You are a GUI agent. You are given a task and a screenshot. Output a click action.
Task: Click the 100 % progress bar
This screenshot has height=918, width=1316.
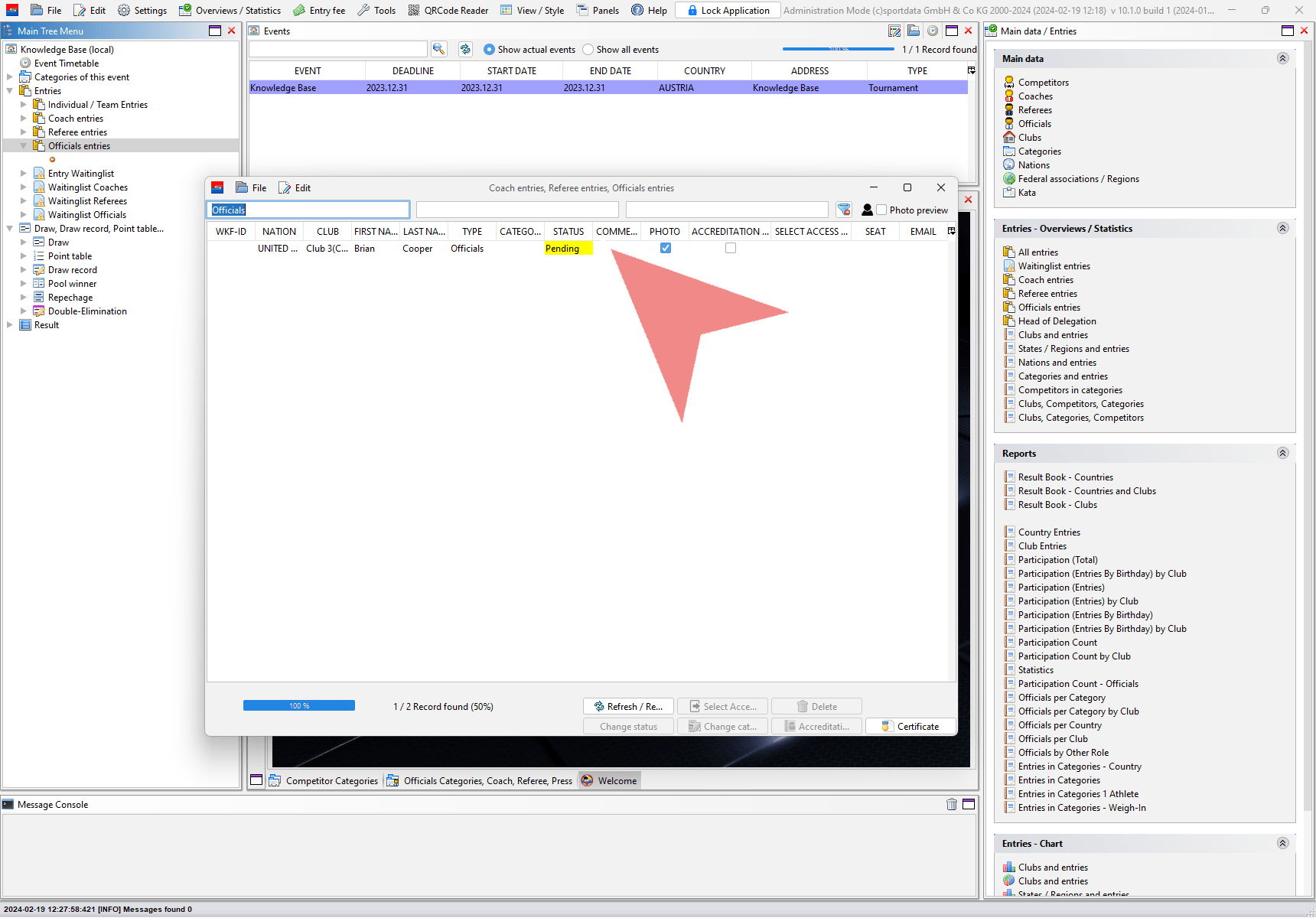[x=299, y=705]
